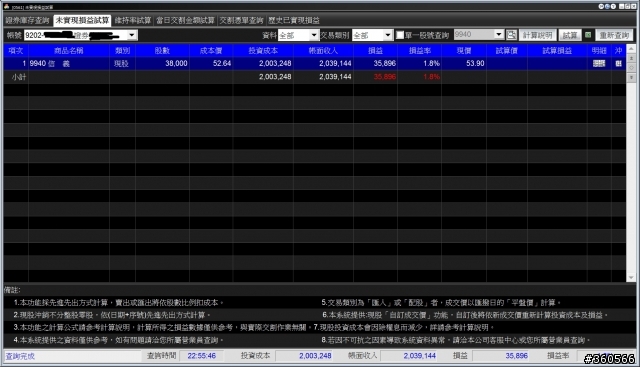Click the second blue round title bar icon
The image size is (640, 367).
(607, 7)
